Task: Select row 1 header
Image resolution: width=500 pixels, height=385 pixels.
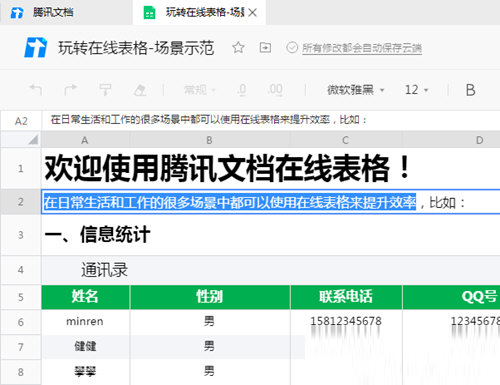Action: (x=21, y=168)
